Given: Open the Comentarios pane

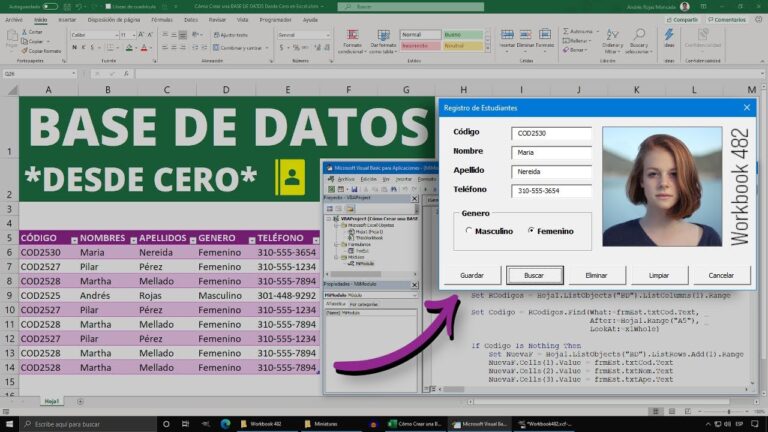Looking at the screenshot, I should pyautogui.click(x=726, y=20).
